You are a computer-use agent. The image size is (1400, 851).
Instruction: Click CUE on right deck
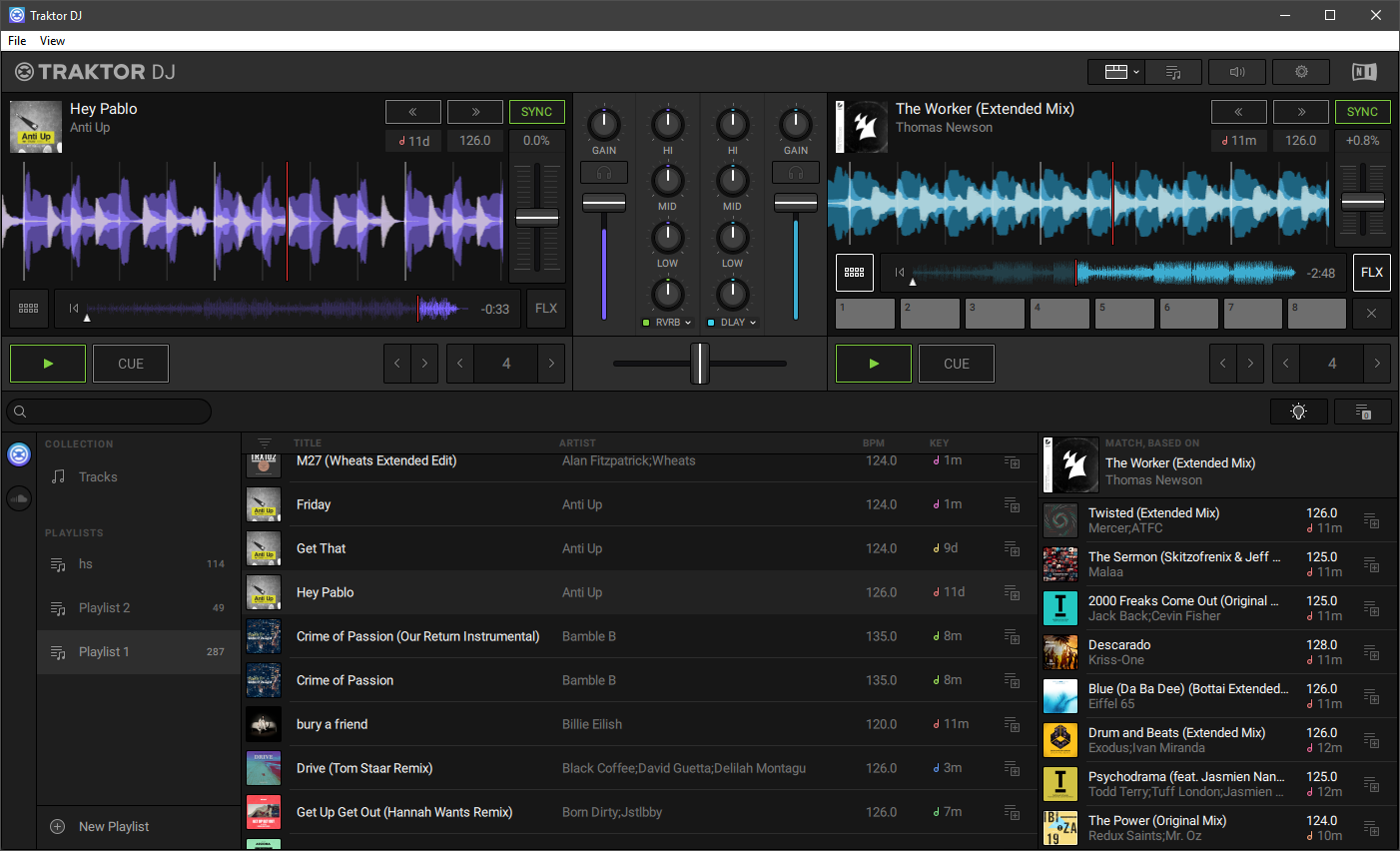957,364
